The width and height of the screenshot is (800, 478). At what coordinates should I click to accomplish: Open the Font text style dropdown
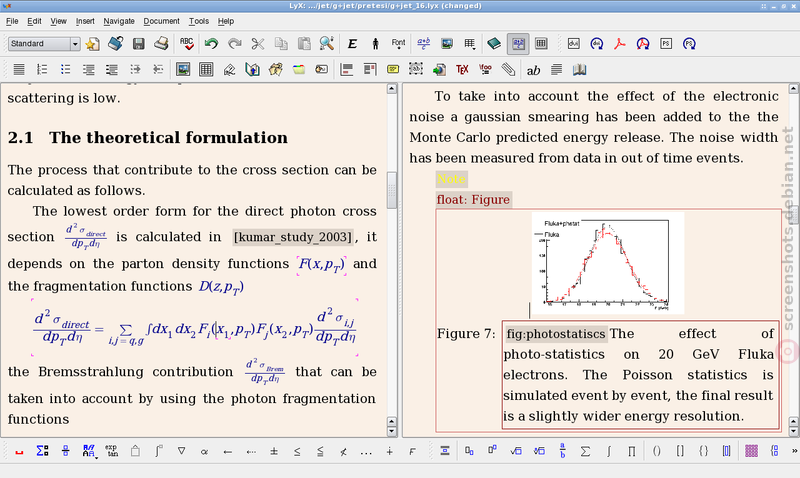(398, 44)
